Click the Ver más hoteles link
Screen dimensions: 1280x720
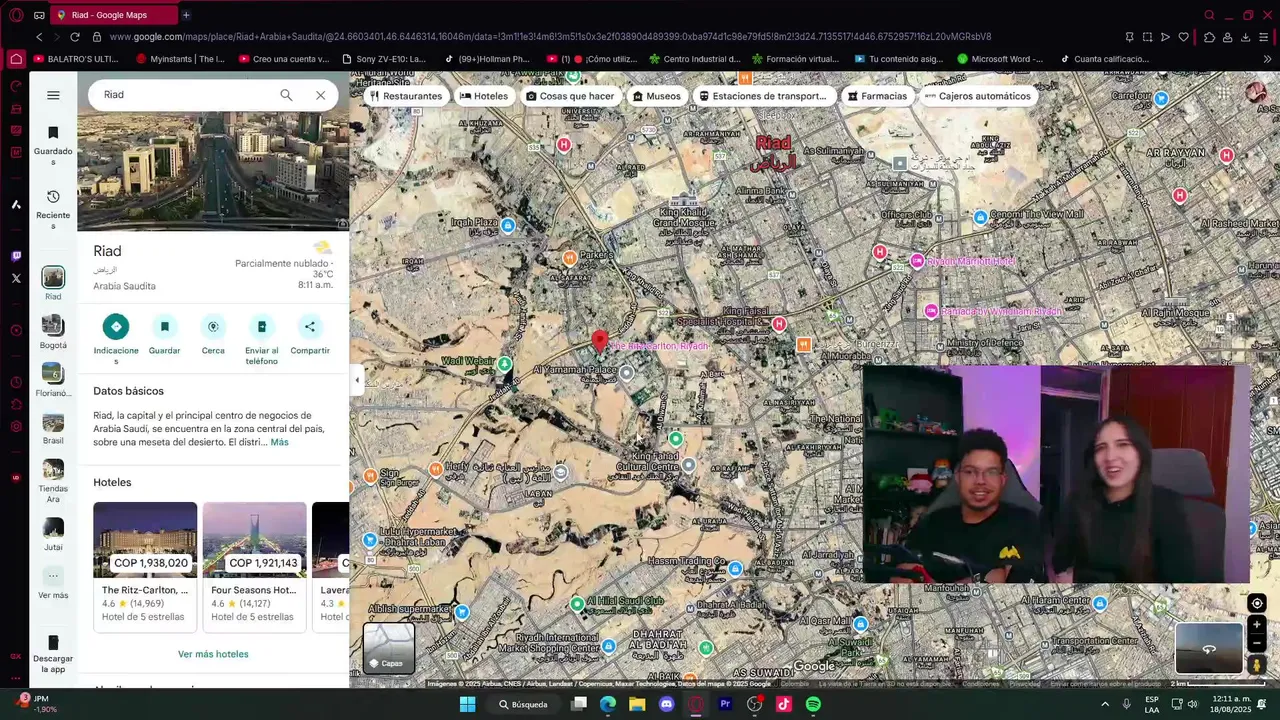point(213,654)
